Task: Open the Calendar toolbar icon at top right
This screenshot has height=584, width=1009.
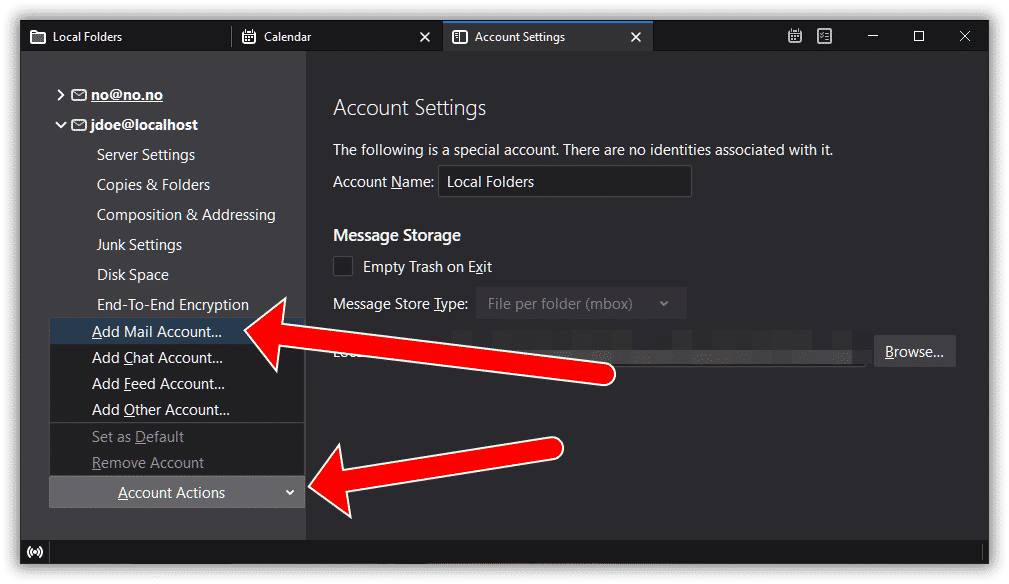Action: 795,36
